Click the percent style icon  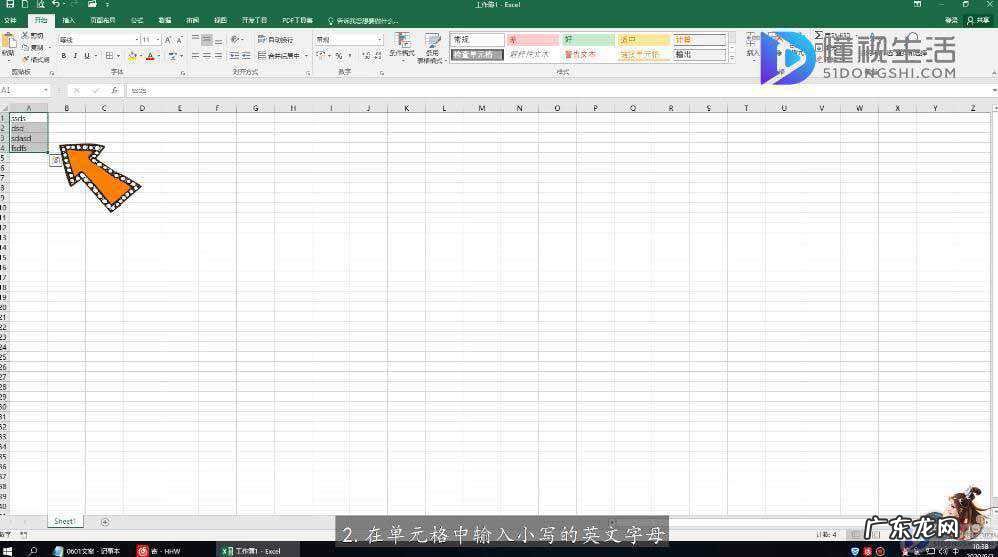coord(338,56)
